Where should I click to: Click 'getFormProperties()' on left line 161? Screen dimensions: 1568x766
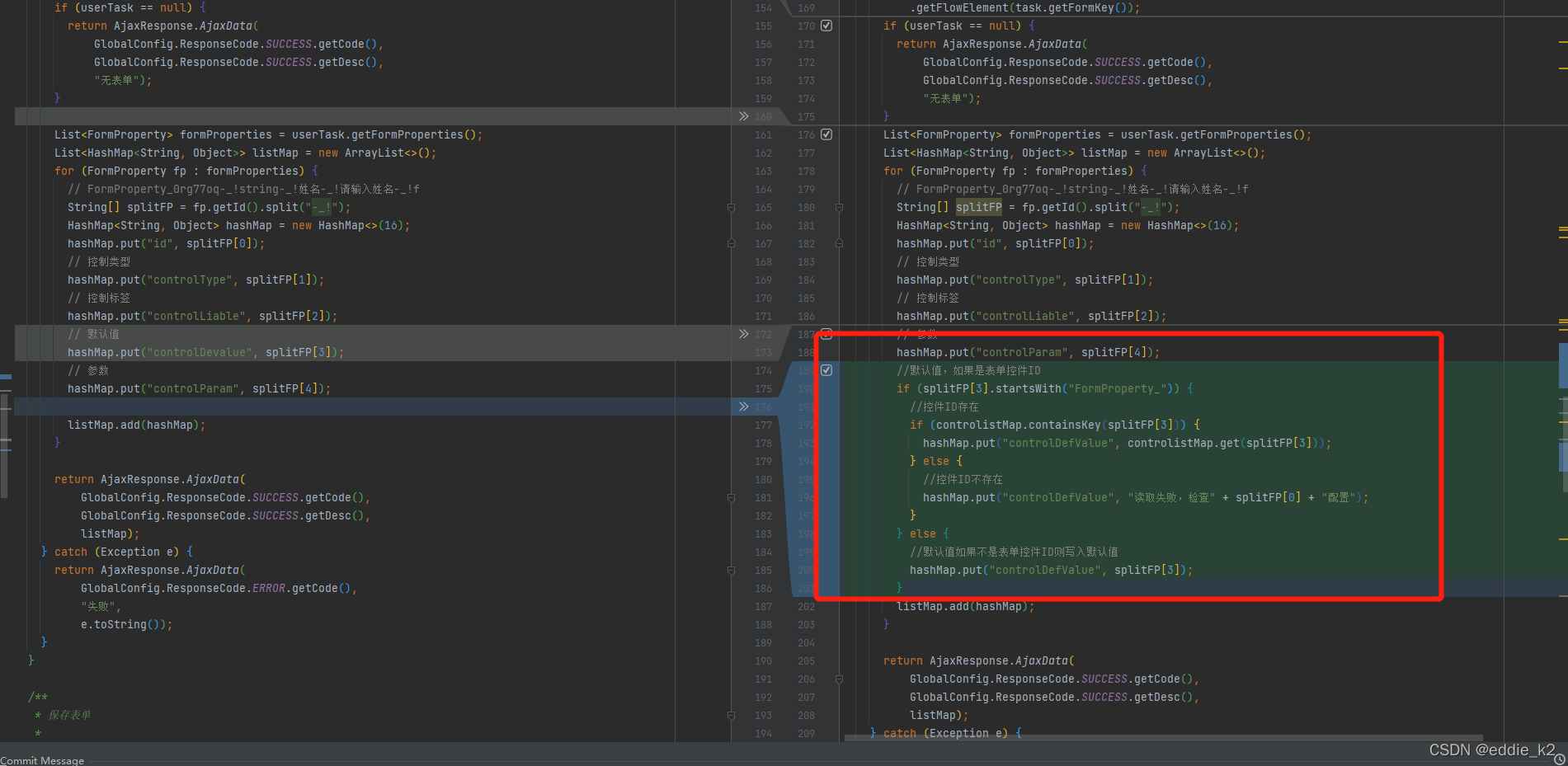point(413,134)
